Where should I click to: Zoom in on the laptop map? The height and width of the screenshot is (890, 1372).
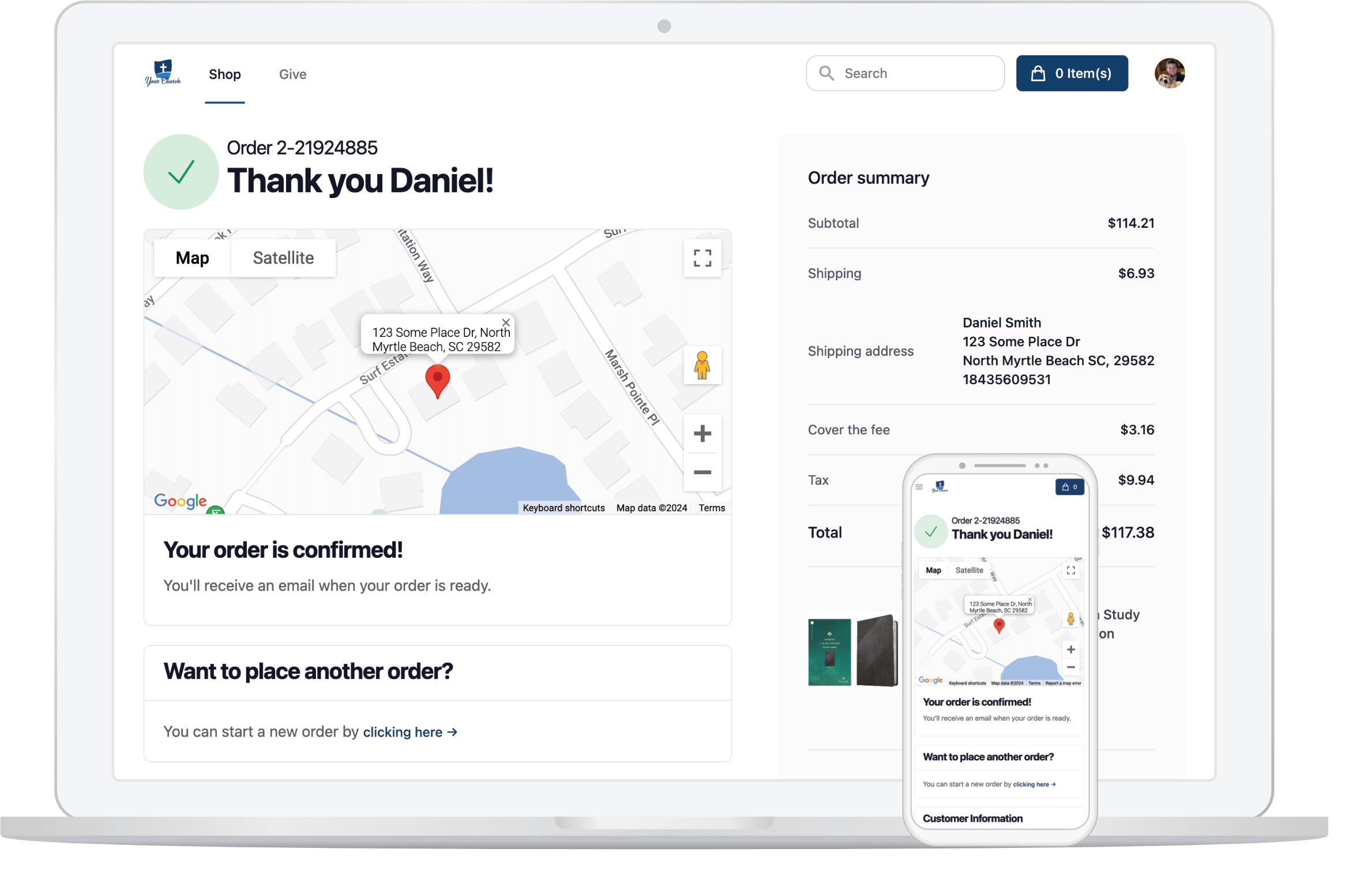coord(702,433)
